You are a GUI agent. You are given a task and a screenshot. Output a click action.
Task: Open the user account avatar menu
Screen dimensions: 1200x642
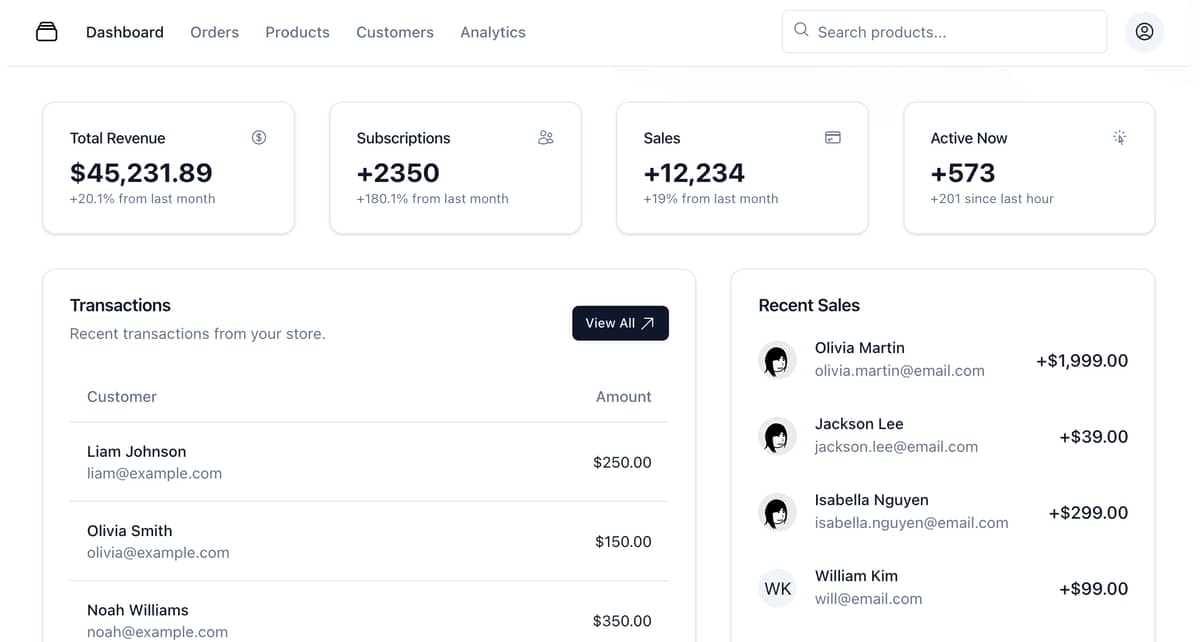tap(1144, 32)
